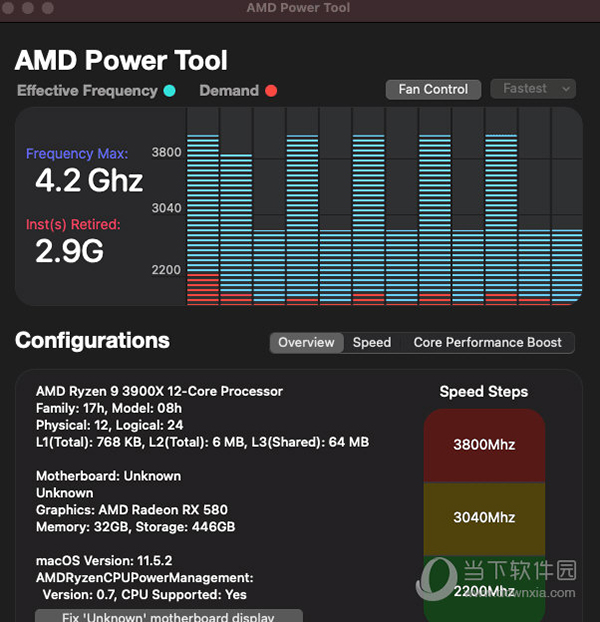The height and width of the screenshot is (622, 600).
Task: Click the cyan Effective Frequency indicator dot
Action: 170,90
